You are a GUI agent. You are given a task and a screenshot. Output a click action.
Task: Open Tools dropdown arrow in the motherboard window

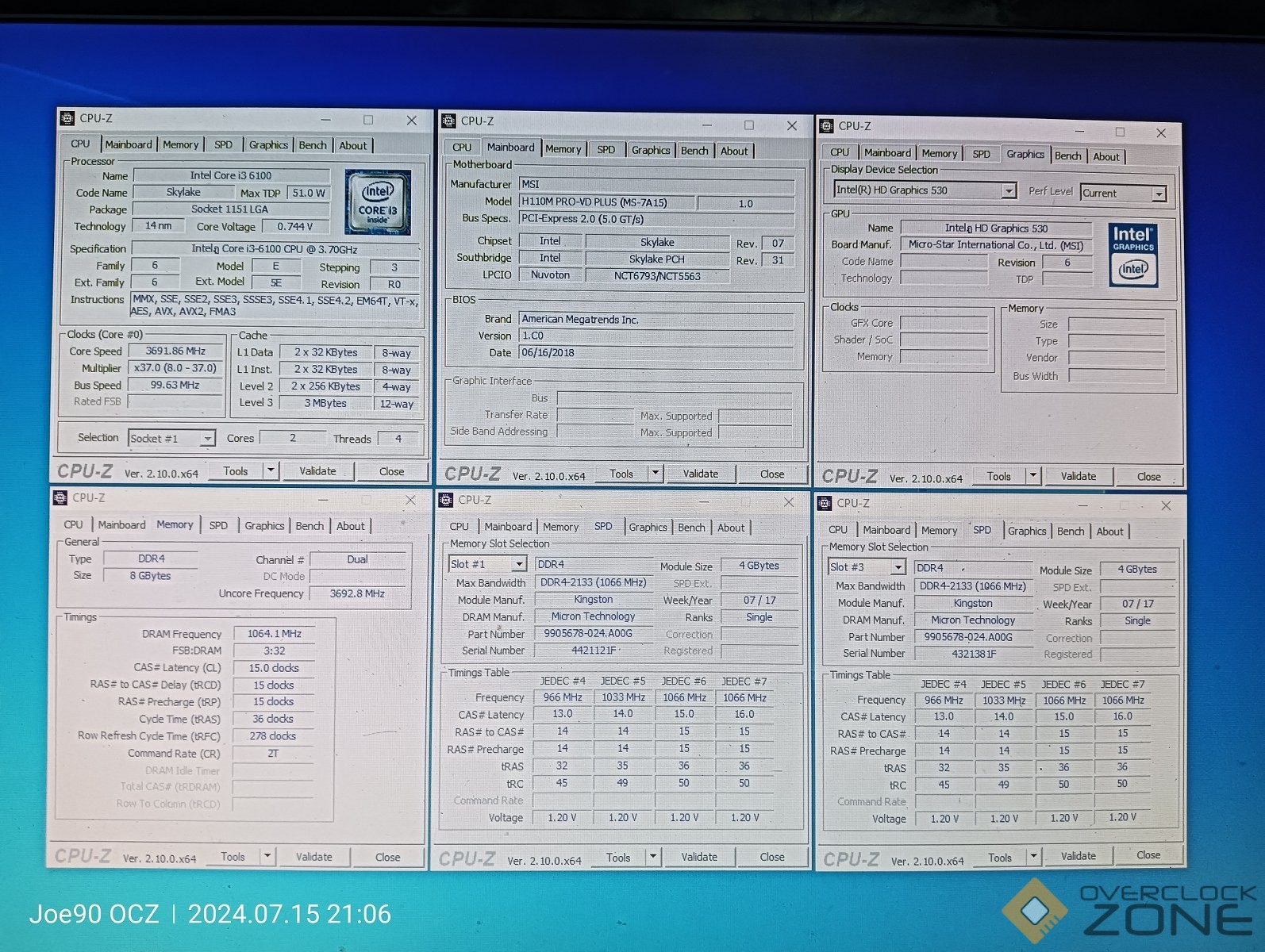656,474
